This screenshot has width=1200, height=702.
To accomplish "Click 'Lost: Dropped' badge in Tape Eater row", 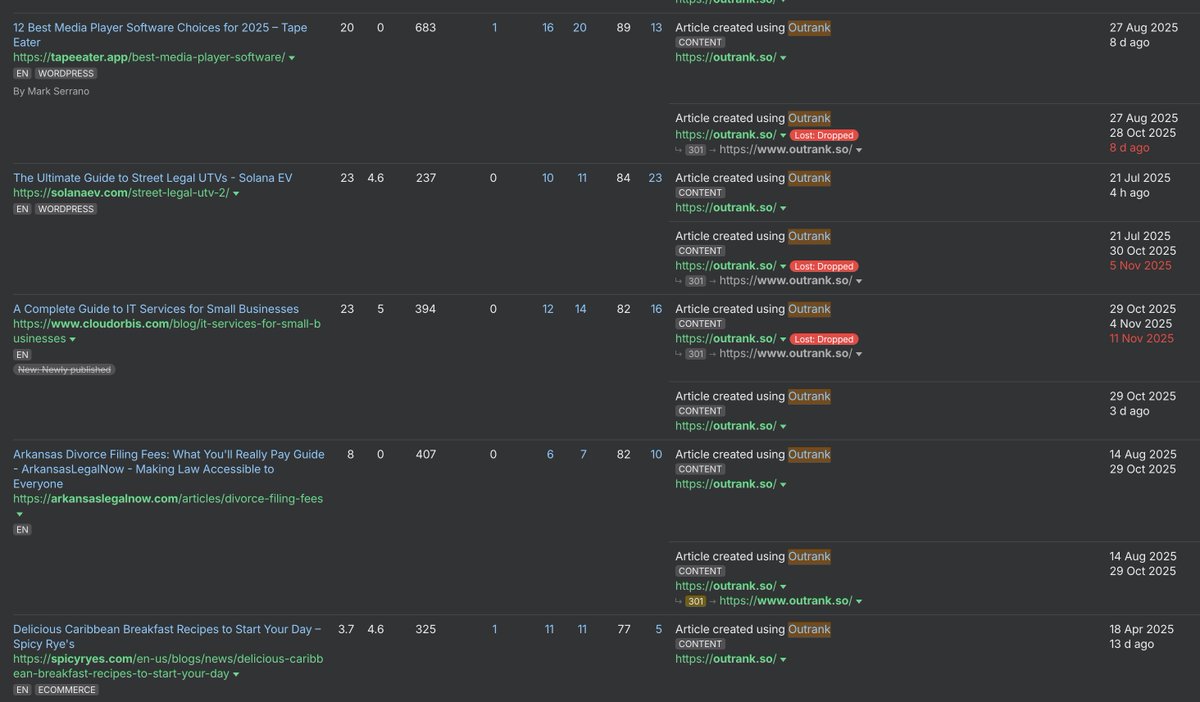I will (824, 135).
